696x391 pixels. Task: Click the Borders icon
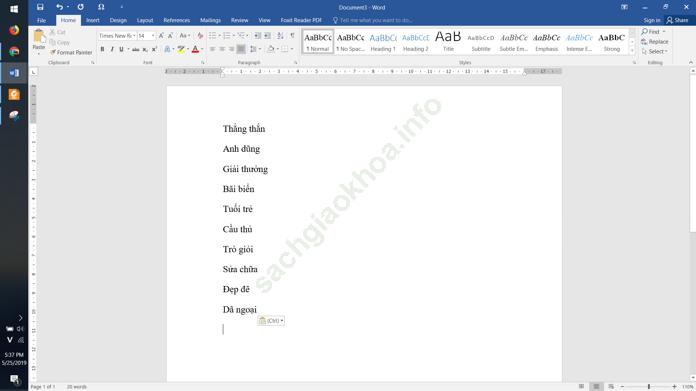click(x=285, y=49)
